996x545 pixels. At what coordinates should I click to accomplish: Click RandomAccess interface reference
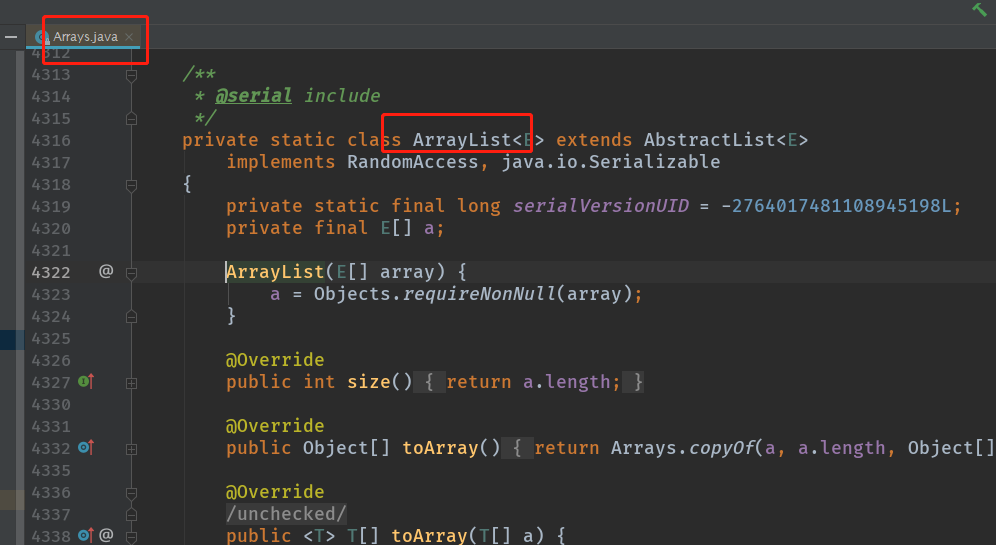pos(412,162)
